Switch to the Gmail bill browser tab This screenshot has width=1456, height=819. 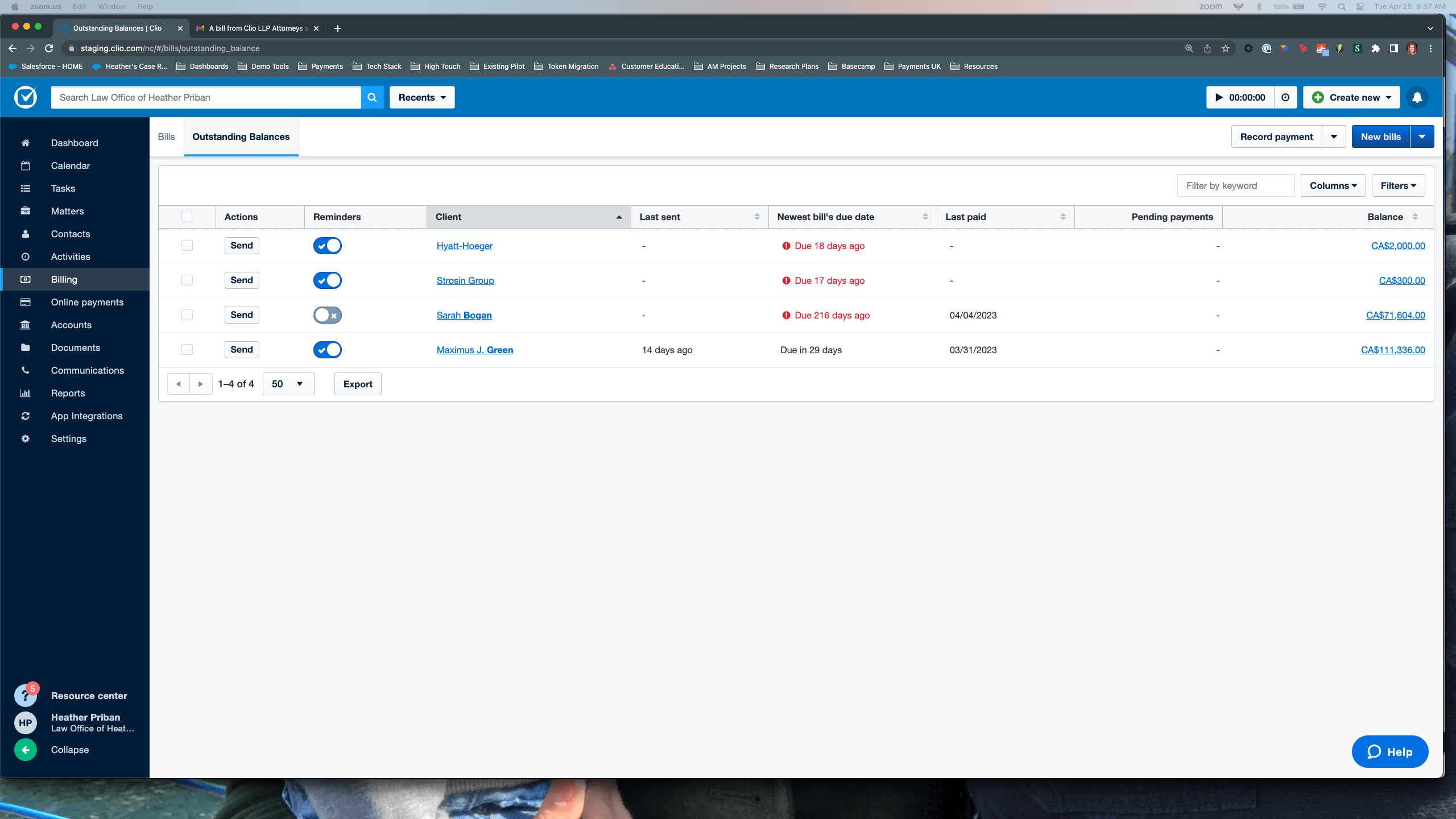click(258, 28)
